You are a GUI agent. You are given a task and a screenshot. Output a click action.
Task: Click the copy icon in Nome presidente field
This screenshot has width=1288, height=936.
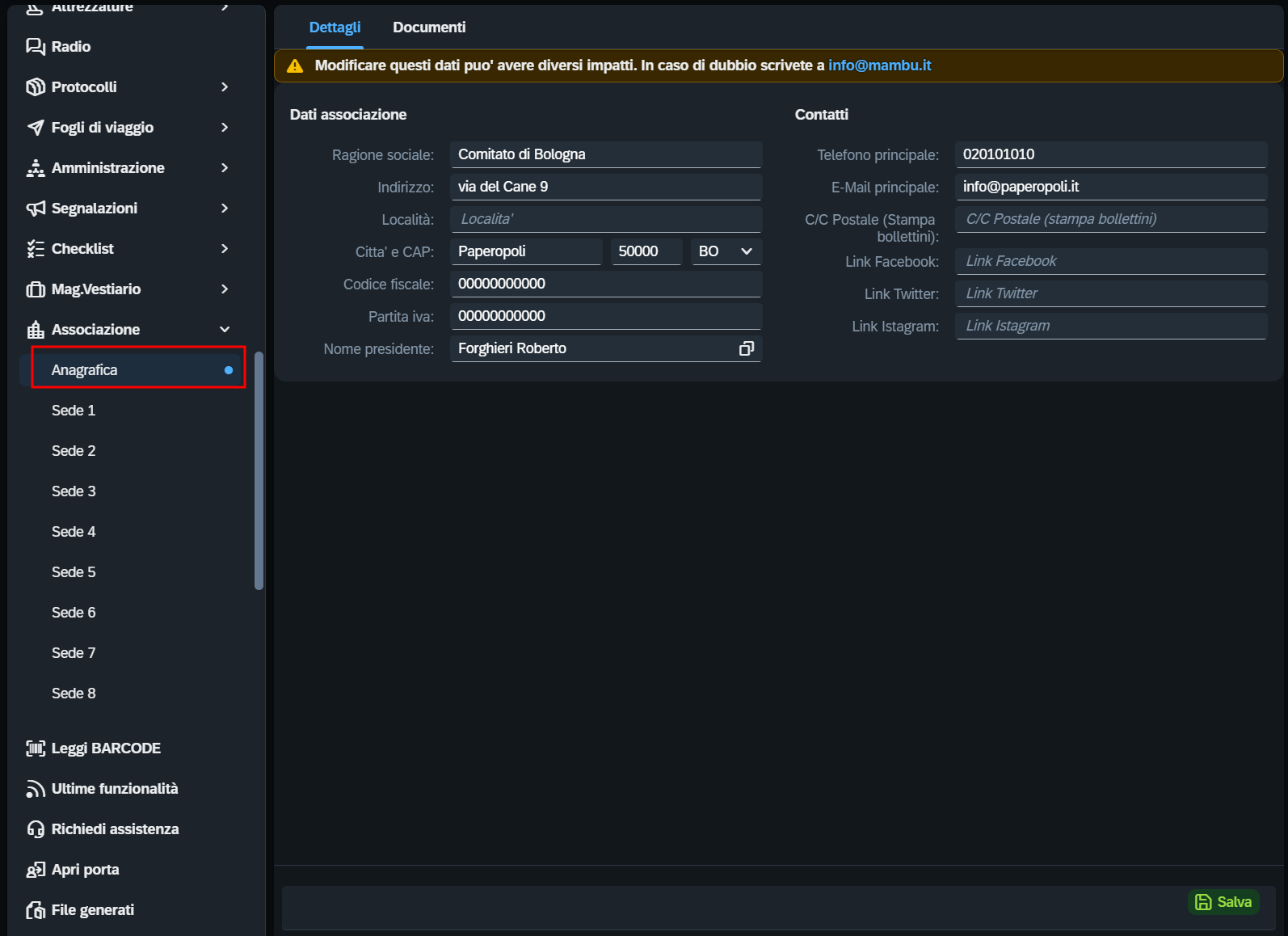[x=747, y=348]
